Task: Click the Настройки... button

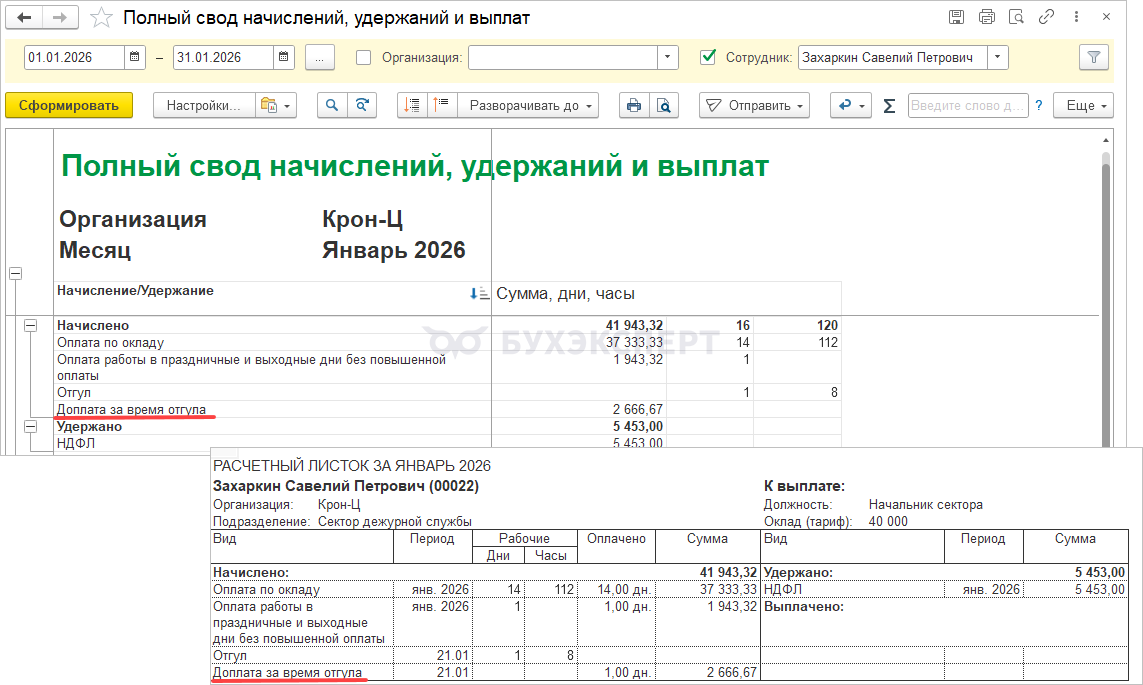Action: 203,105
